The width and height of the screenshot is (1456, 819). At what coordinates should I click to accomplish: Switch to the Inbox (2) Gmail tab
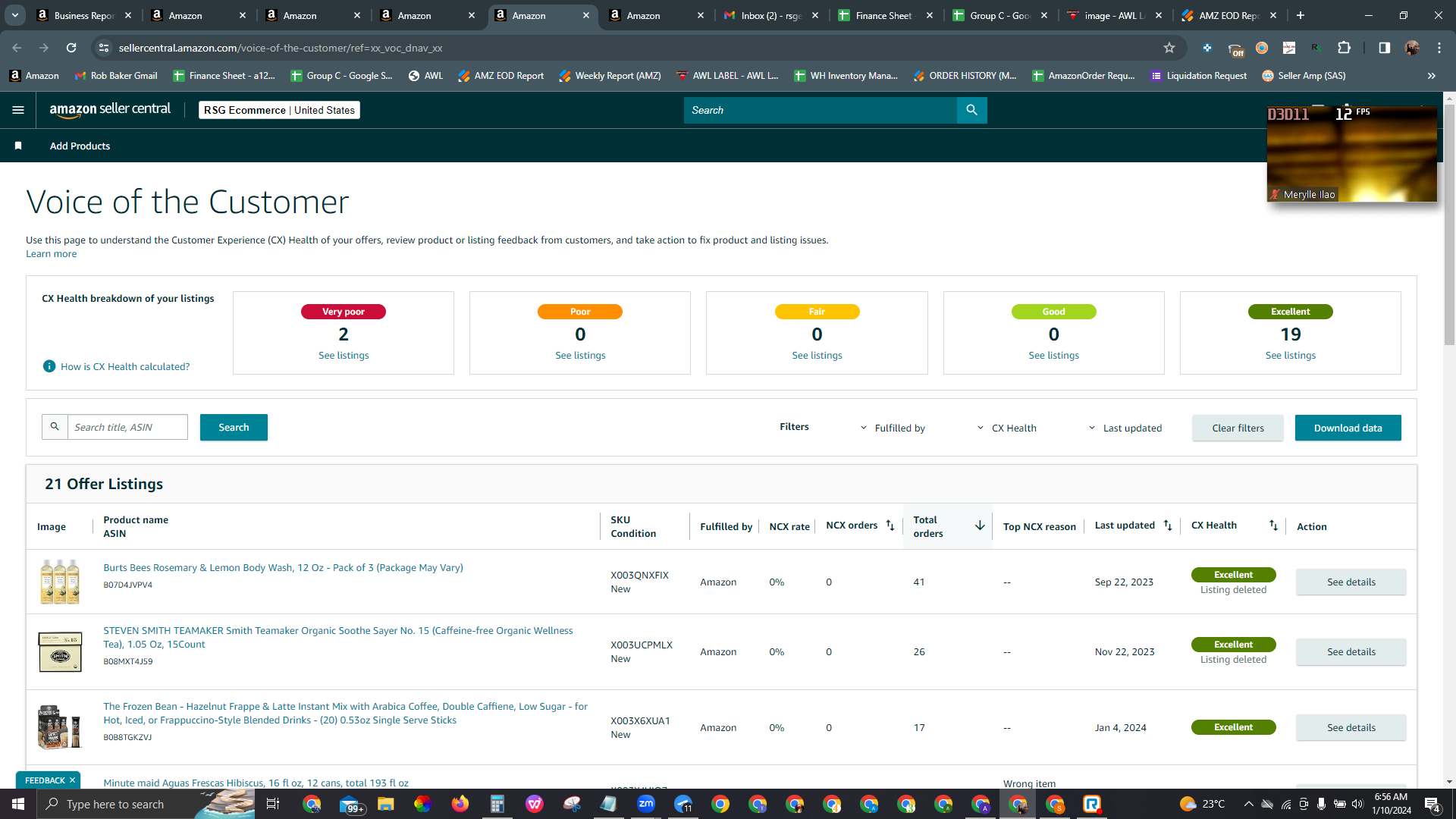[x=771, y=15]
